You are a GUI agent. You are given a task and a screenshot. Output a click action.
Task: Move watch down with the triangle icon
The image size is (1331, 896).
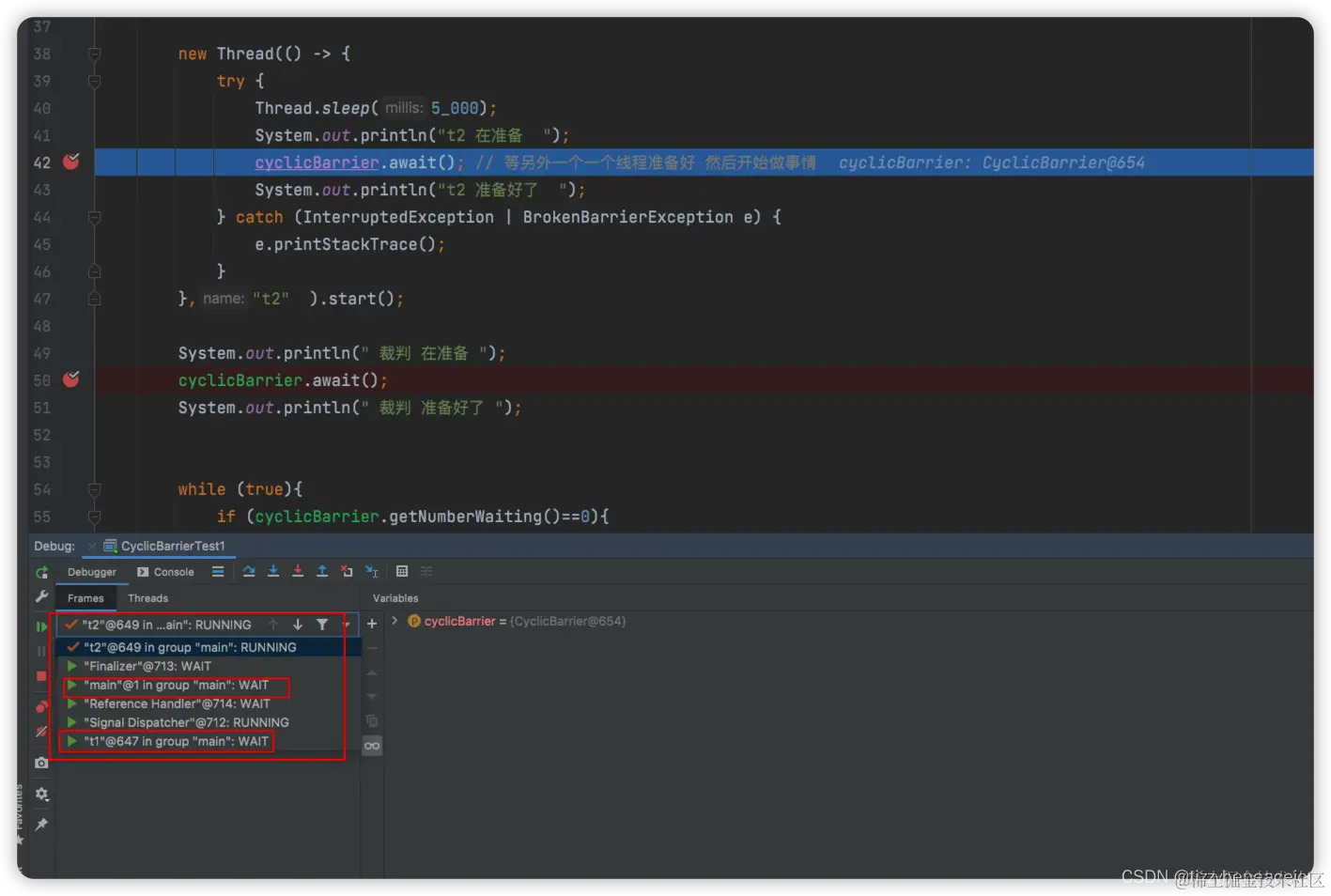point(372,697)
